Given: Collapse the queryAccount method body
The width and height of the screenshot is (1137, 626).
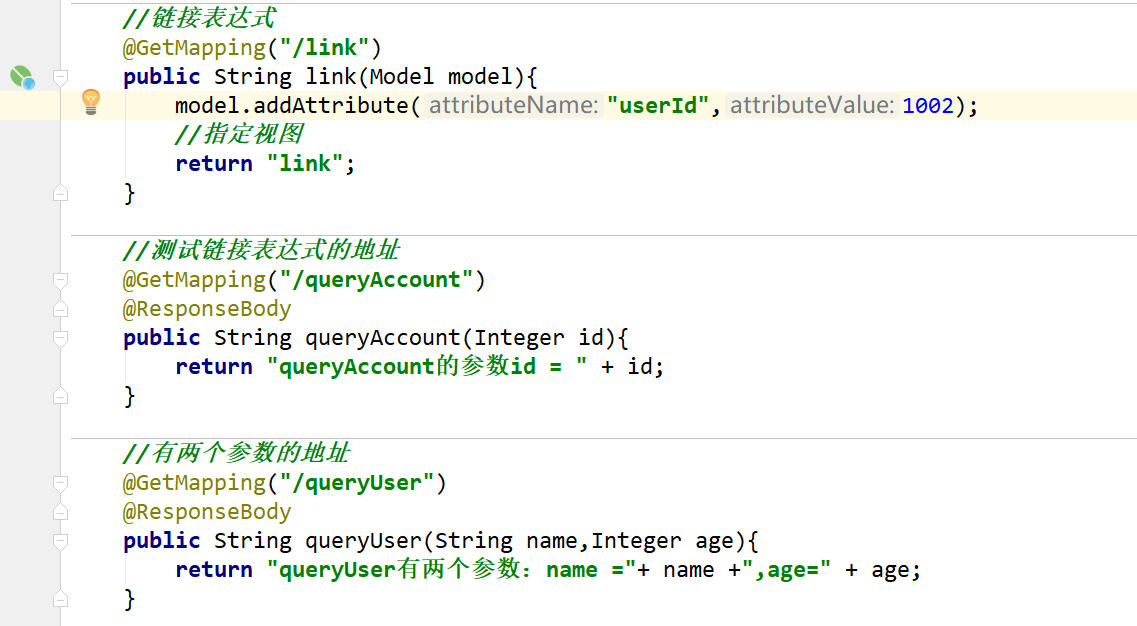Looking at the screenshot, I should pyautogui.click(x=60, y=337).
